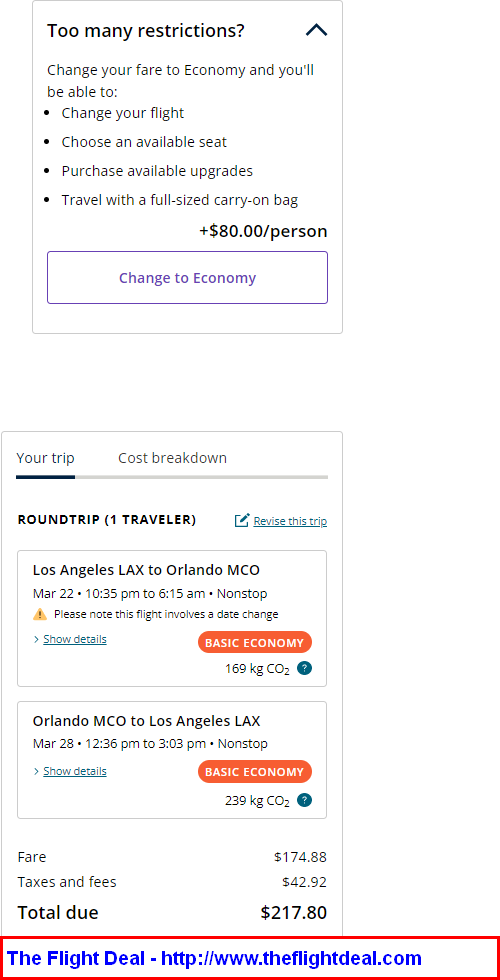Image resolution: width=500 pixels, height=980 pixels.
Task: Select the Orlando MCO to Los Angeles LAX card
Action: (172, 759)
